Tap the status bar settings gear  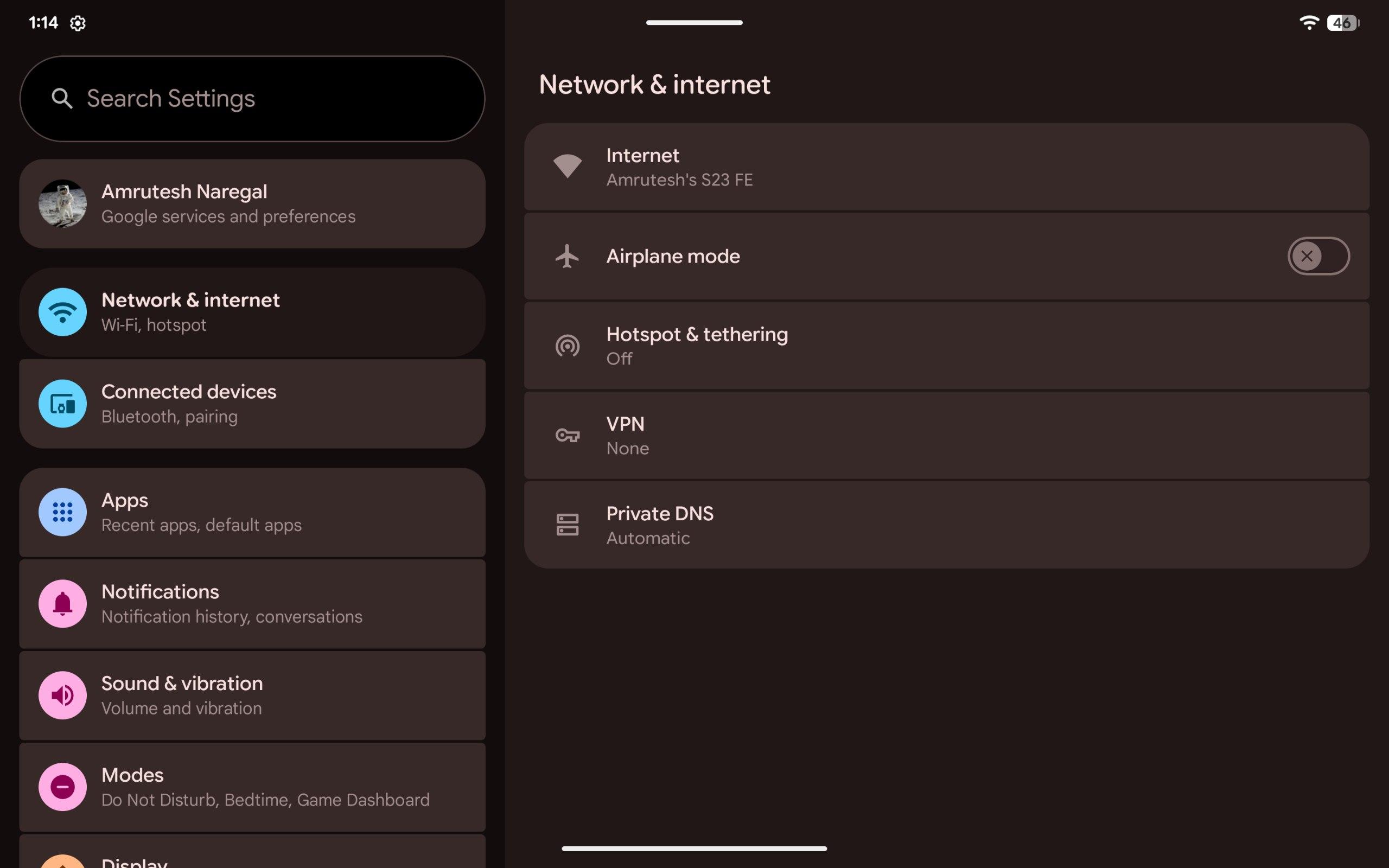[78, 23]
